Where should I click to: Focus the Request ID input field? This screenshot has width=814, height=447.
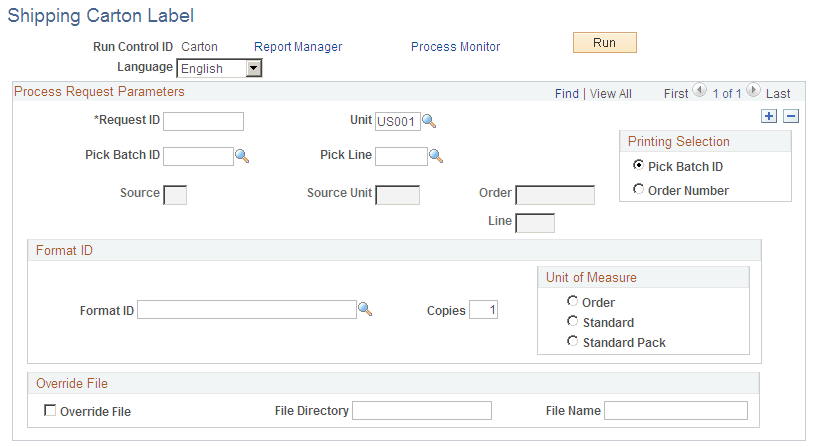tap(203, 122)
